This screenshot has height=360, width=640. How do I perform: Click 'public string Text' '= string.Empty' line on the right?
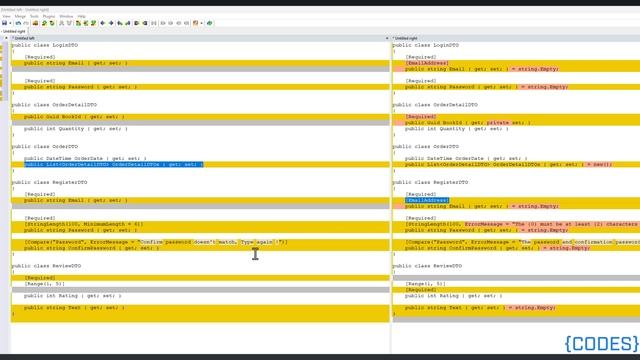[480, 308]
